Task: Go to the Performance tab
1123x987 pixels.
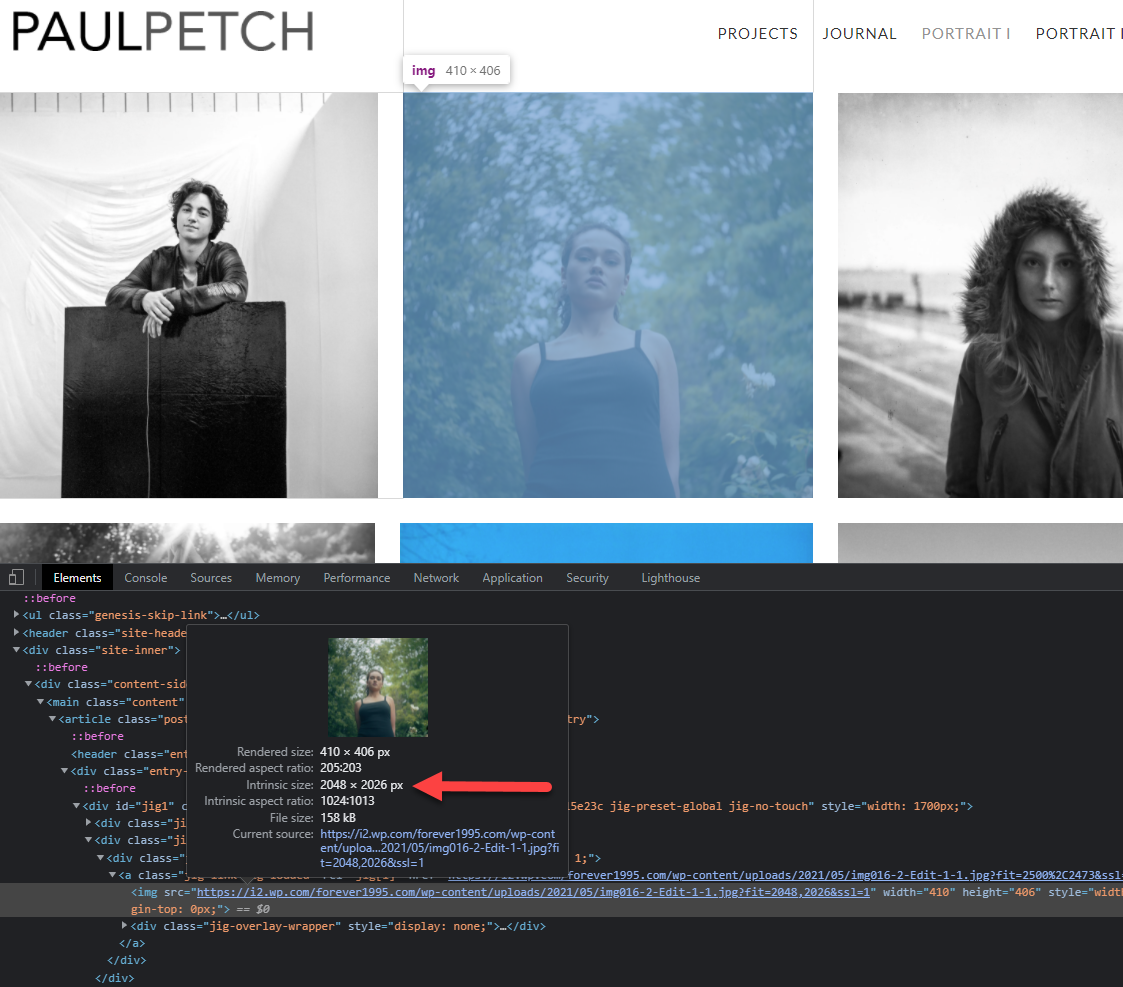Action: click(357, 578)
